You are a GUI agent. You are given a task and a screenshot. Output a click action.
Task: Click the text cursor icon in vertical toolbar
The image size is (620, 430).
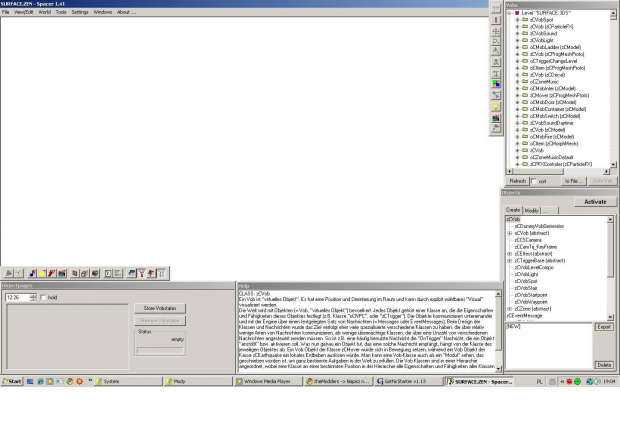point(496,74)
